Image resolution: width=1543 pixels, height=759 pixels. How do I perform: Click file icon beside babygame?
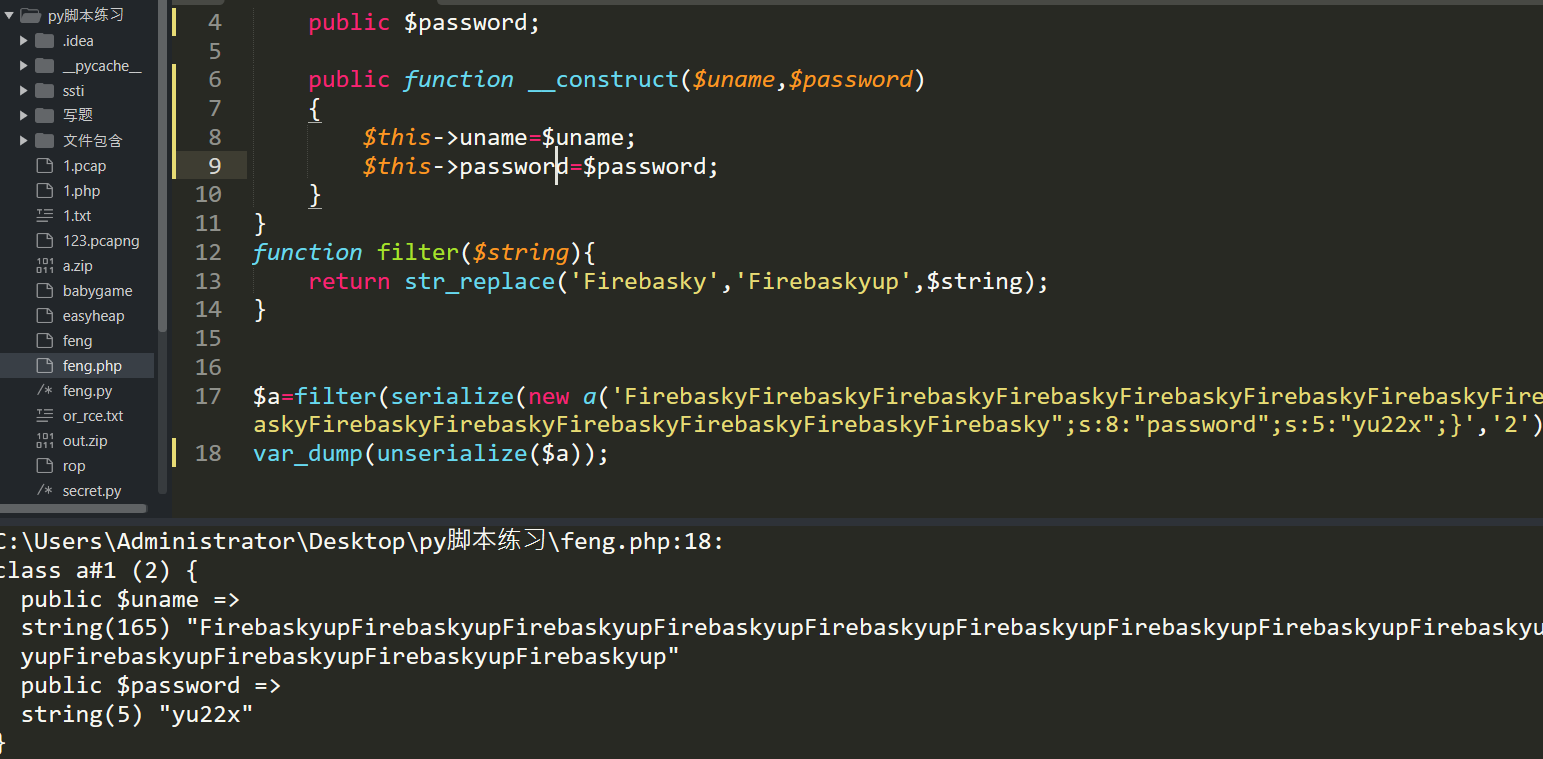pos(44,290)
